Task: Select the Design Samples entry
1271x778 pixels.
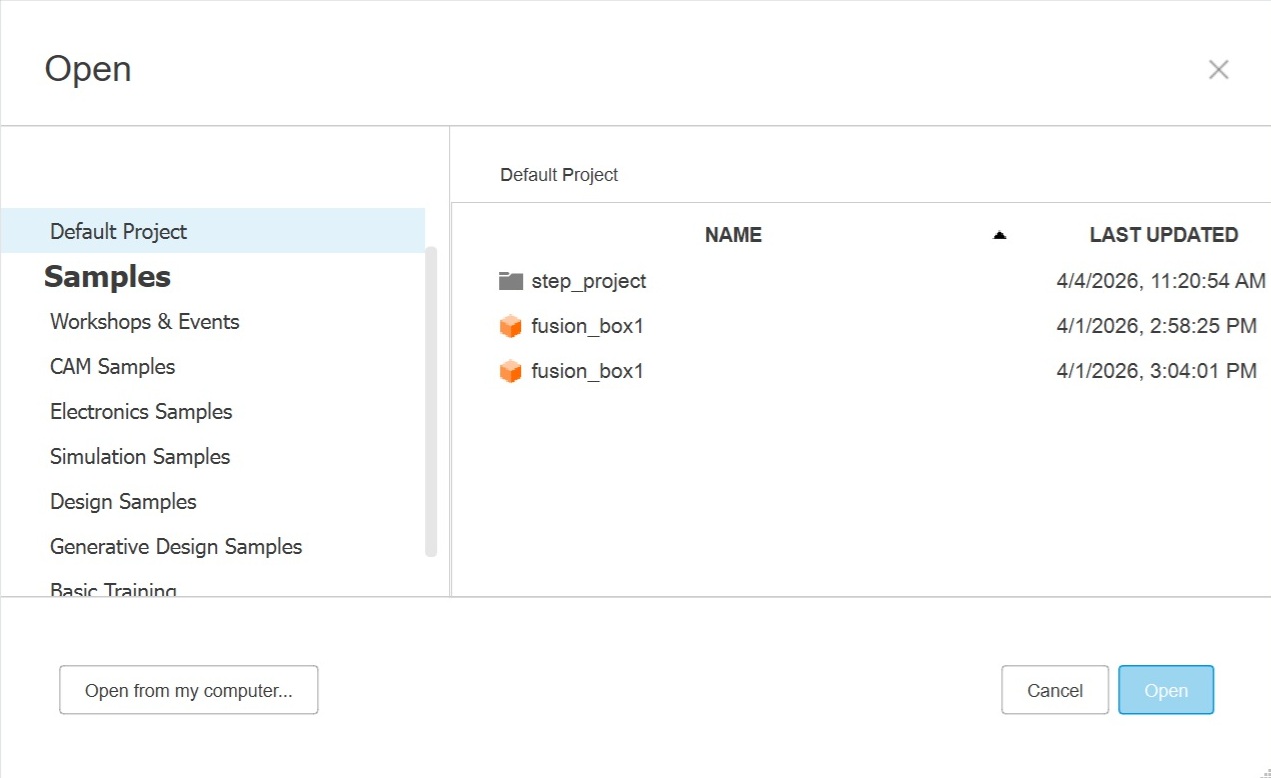Action: tap(123, 501)
